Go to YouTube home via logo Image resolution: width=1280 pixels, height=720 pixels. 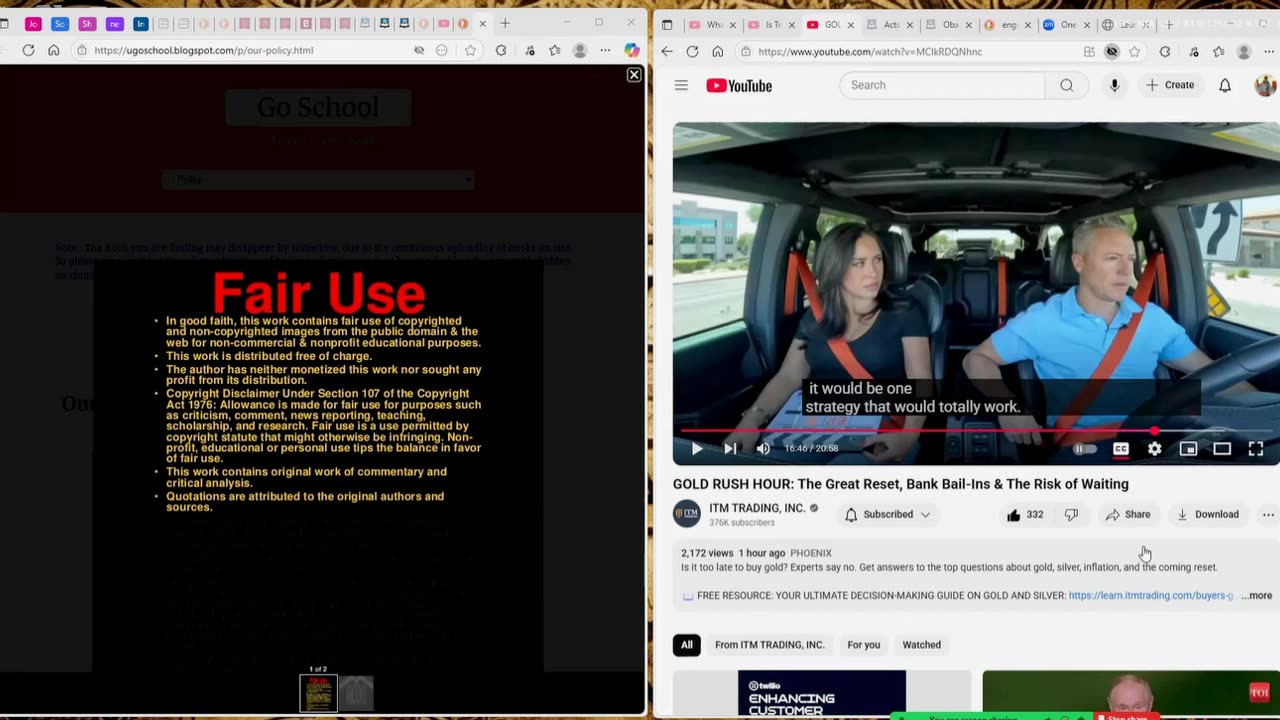739,85
